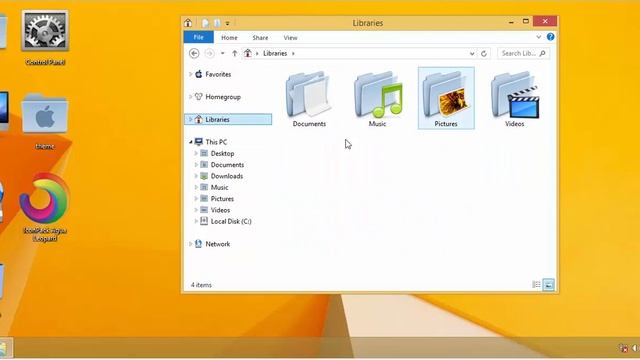
Task: Click the network tray icon
Action: point(624,348)
